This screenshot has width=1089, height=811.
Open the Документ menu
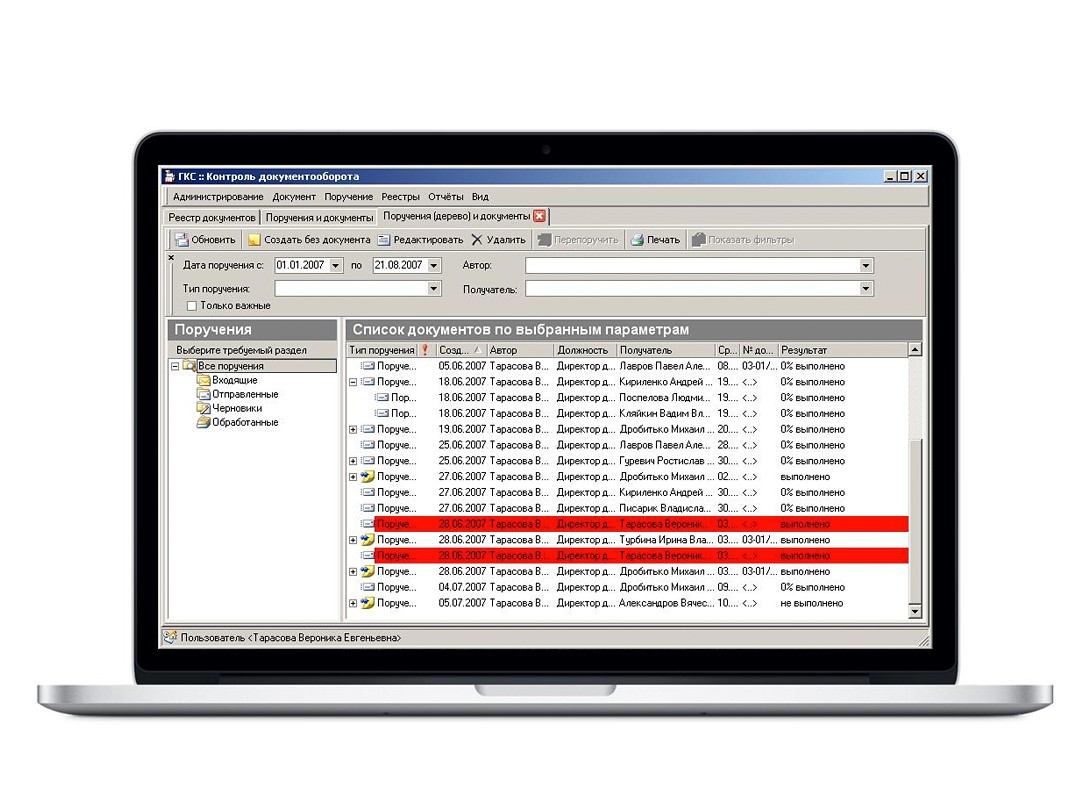pyautogui.click(x=294, y=197)
